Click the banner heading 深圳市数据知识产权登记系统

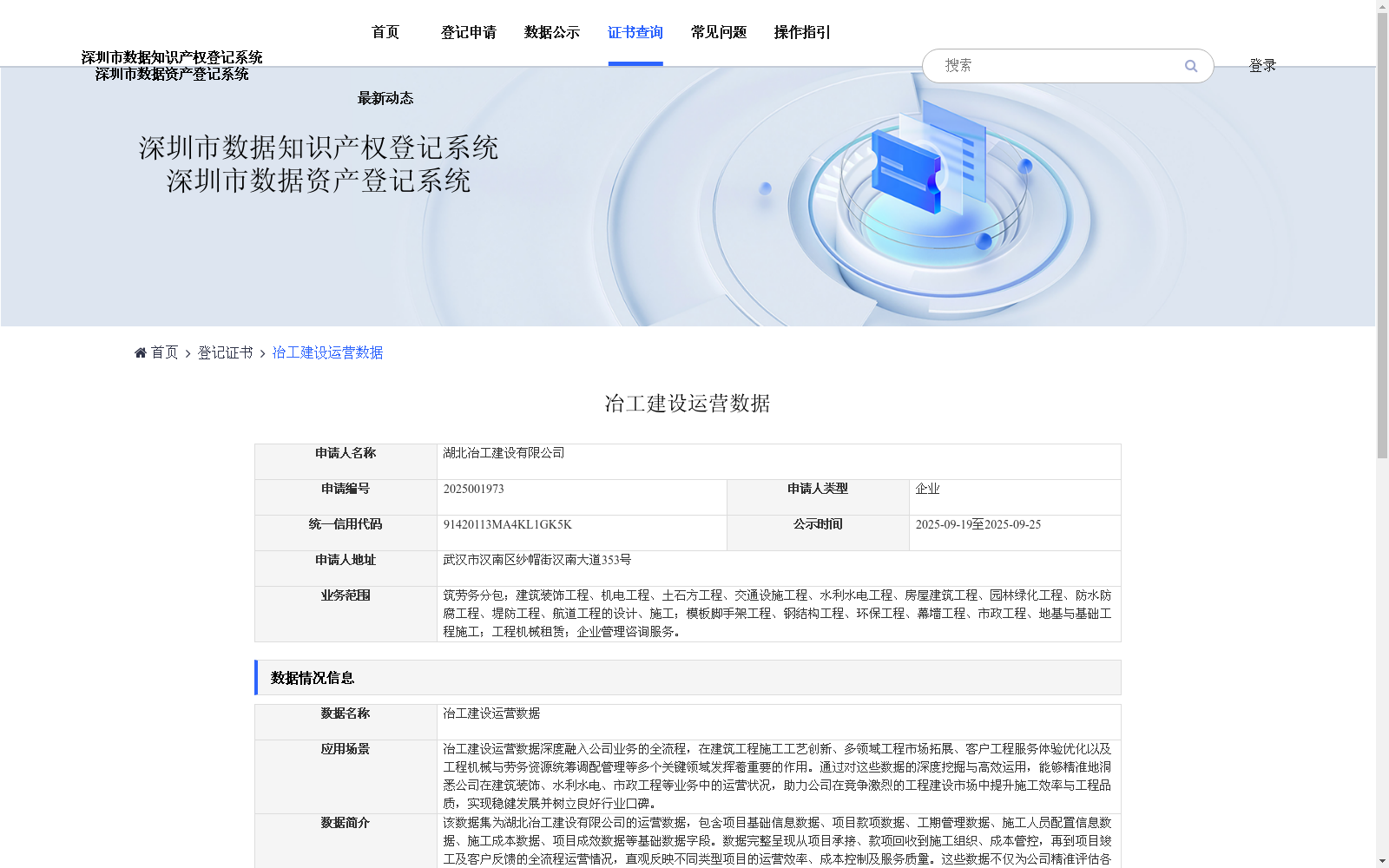coord(319,148)
